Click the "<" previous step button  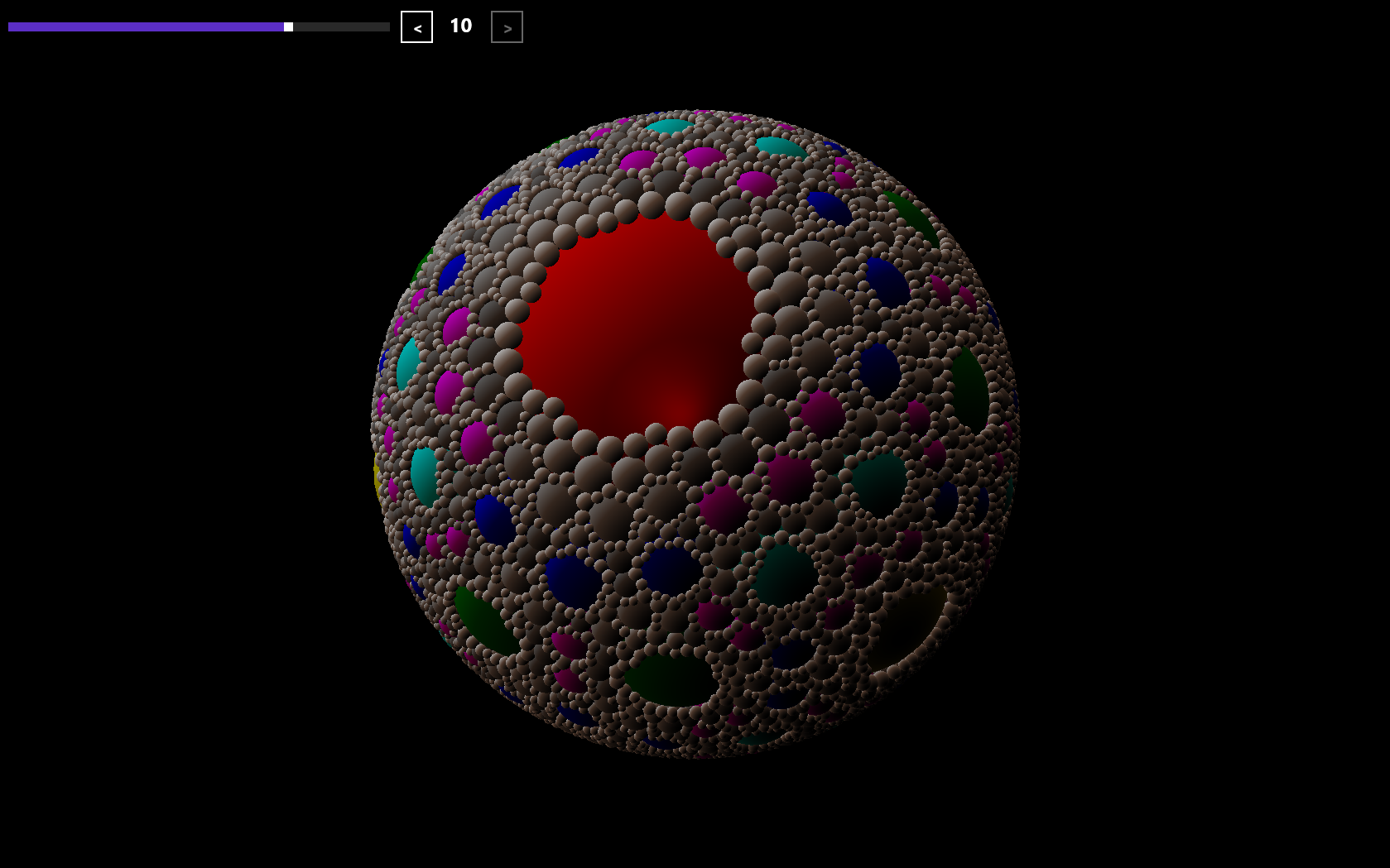coord(416,27)
